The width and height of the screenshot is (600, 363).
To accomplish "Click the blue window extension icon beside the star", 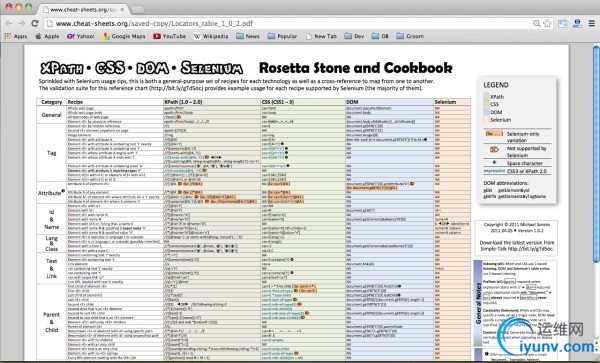I will (x=562, y=23).
